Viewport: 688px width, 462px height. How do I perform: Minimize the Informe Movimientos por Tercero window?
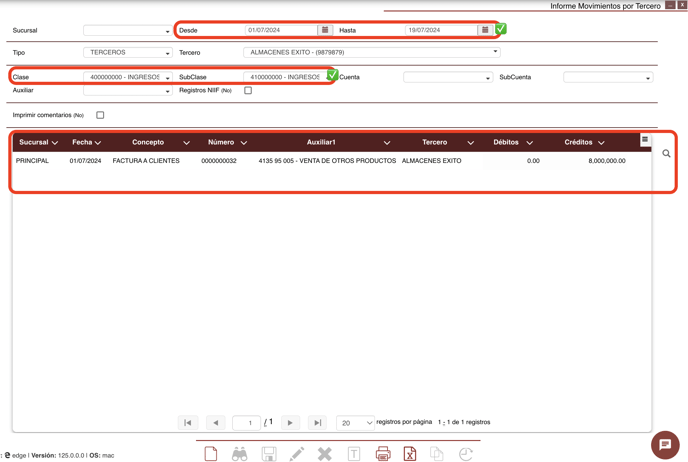(670, 5)
